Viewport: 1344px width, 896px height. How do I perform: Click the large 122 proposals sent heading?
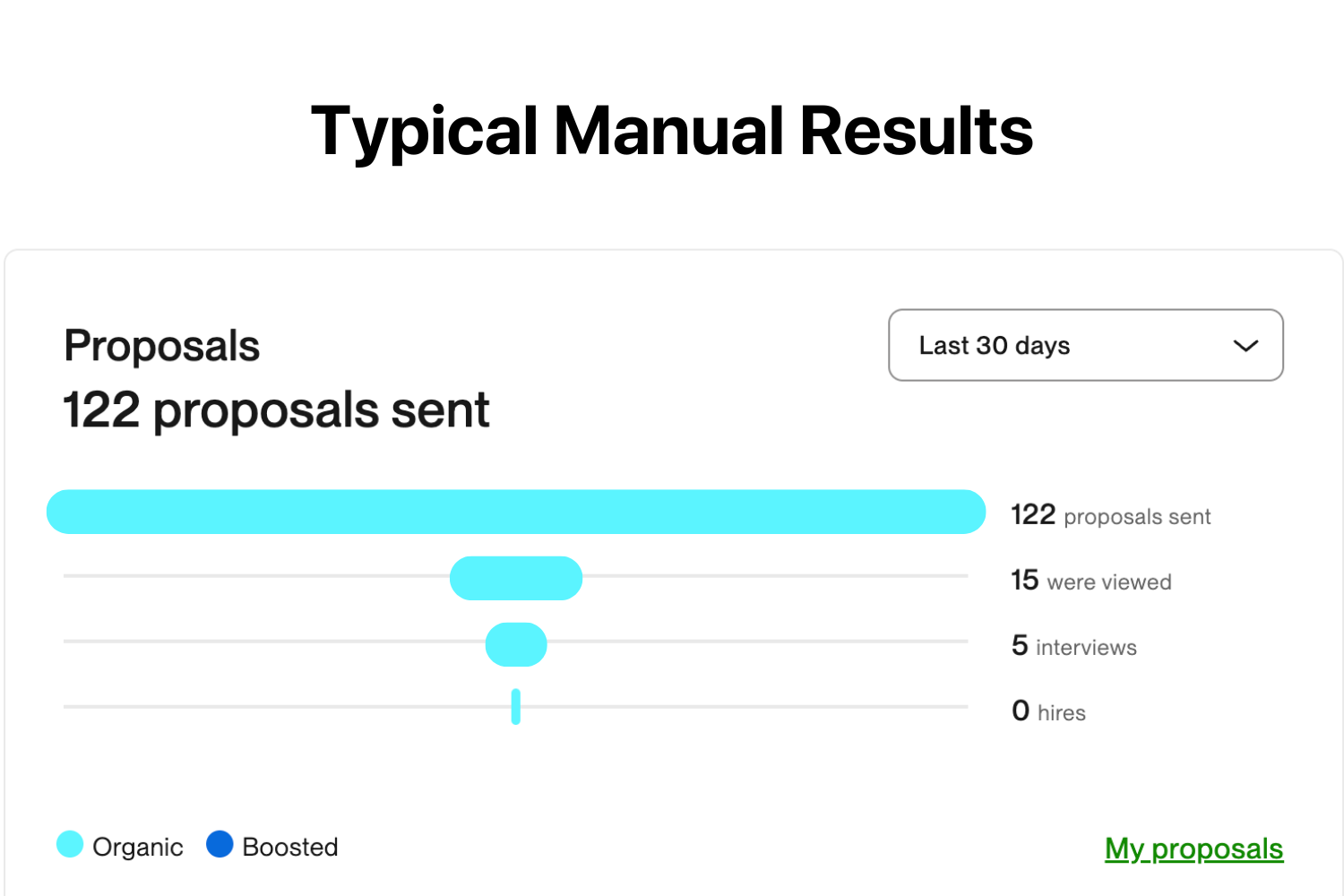(276, 410)
